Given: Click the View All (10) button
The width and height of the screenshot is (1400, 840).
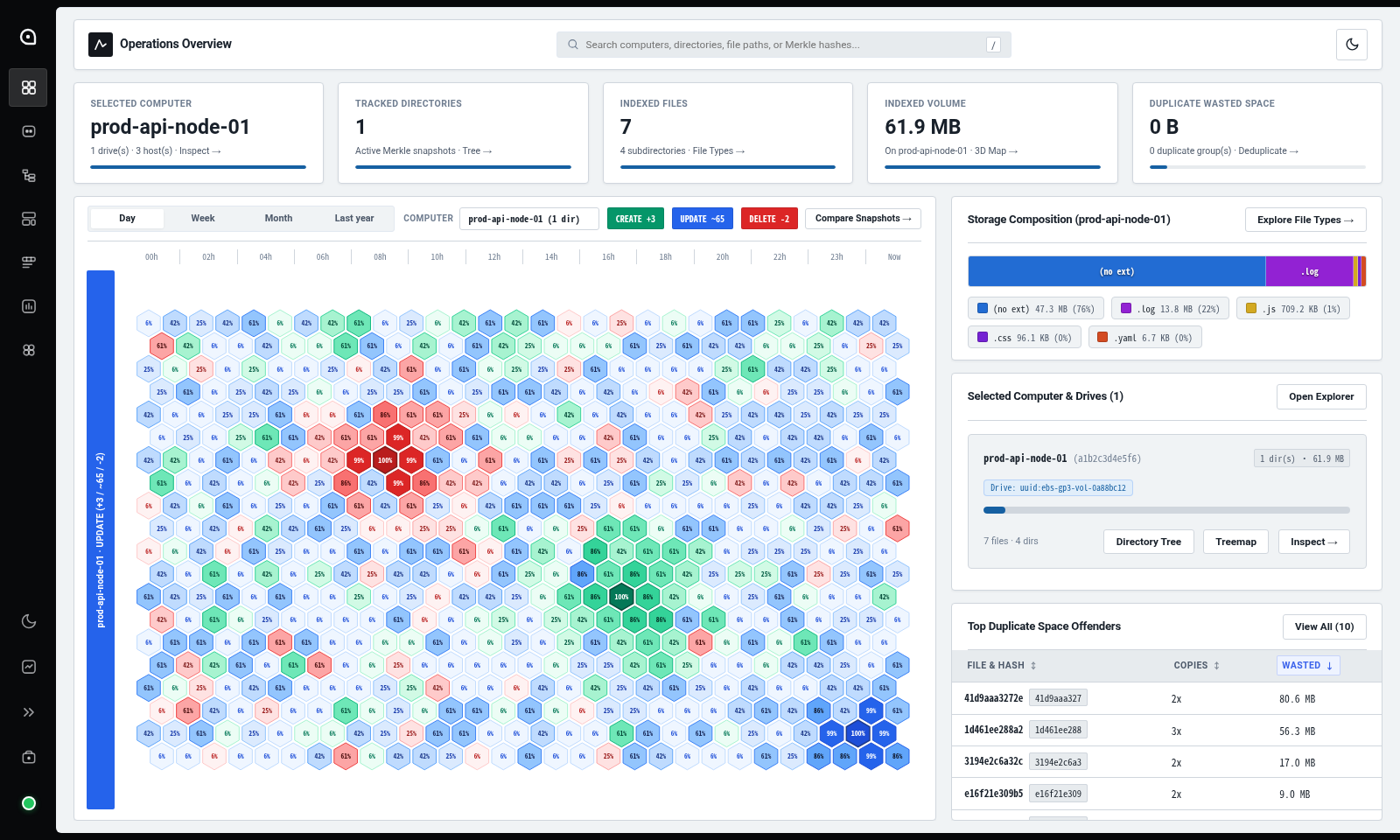Looking at the screenshot, I should coord(1324,626).
